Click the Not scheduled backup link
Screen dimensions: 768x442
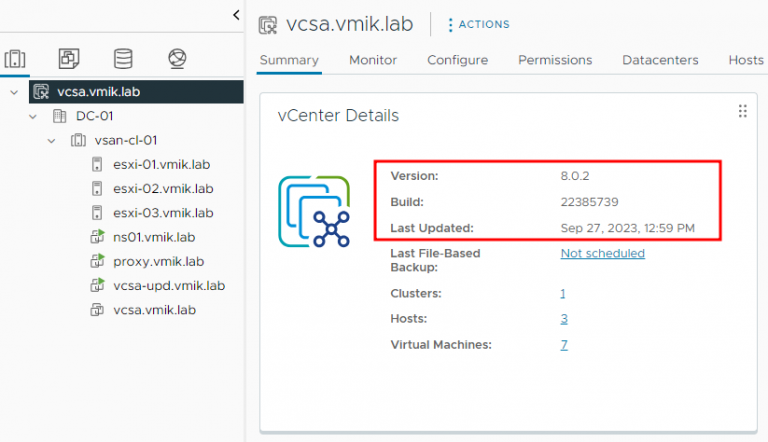tap(602, 253)
